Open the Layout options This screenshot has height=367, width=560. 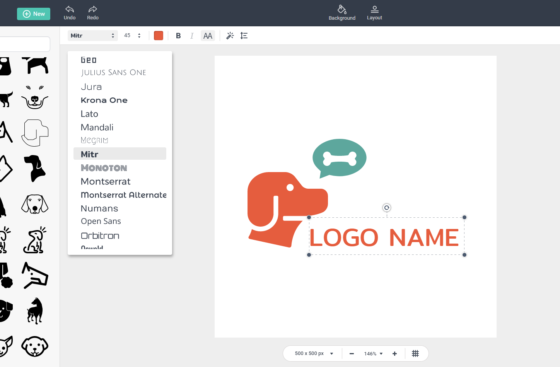coord(374,12)
